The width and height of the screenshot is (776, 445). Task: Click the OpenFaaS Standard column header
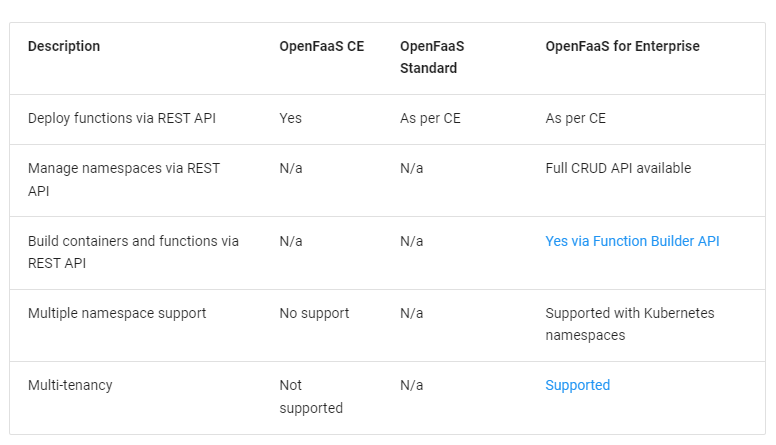432,57
